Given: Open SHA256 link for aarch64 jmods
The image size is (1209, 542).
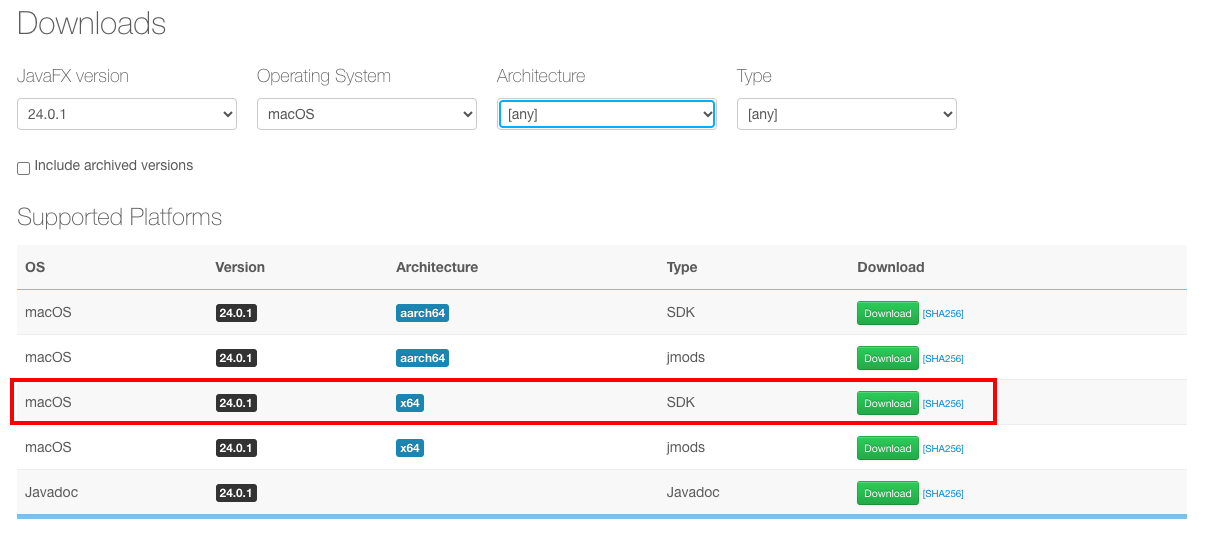Looking at the screenshot, I should 942,359.
